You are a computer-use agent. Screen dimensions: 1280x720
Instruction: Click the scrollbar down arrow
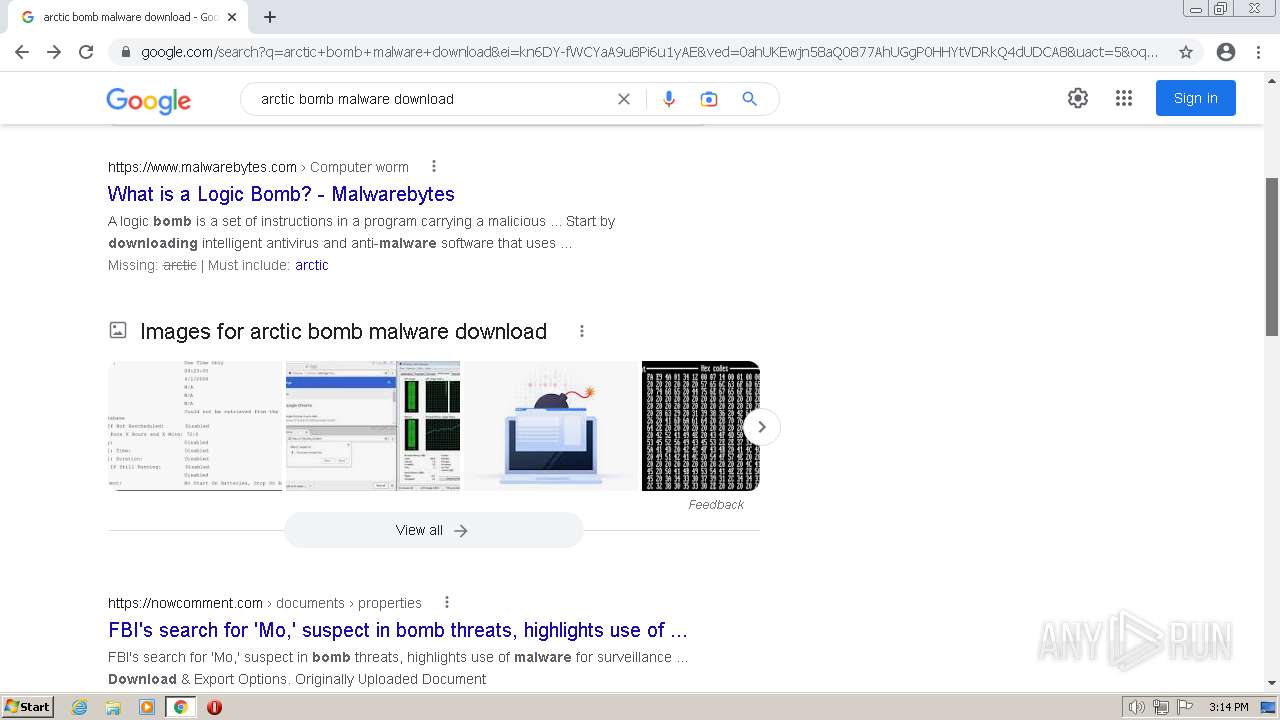[1272, 683]
